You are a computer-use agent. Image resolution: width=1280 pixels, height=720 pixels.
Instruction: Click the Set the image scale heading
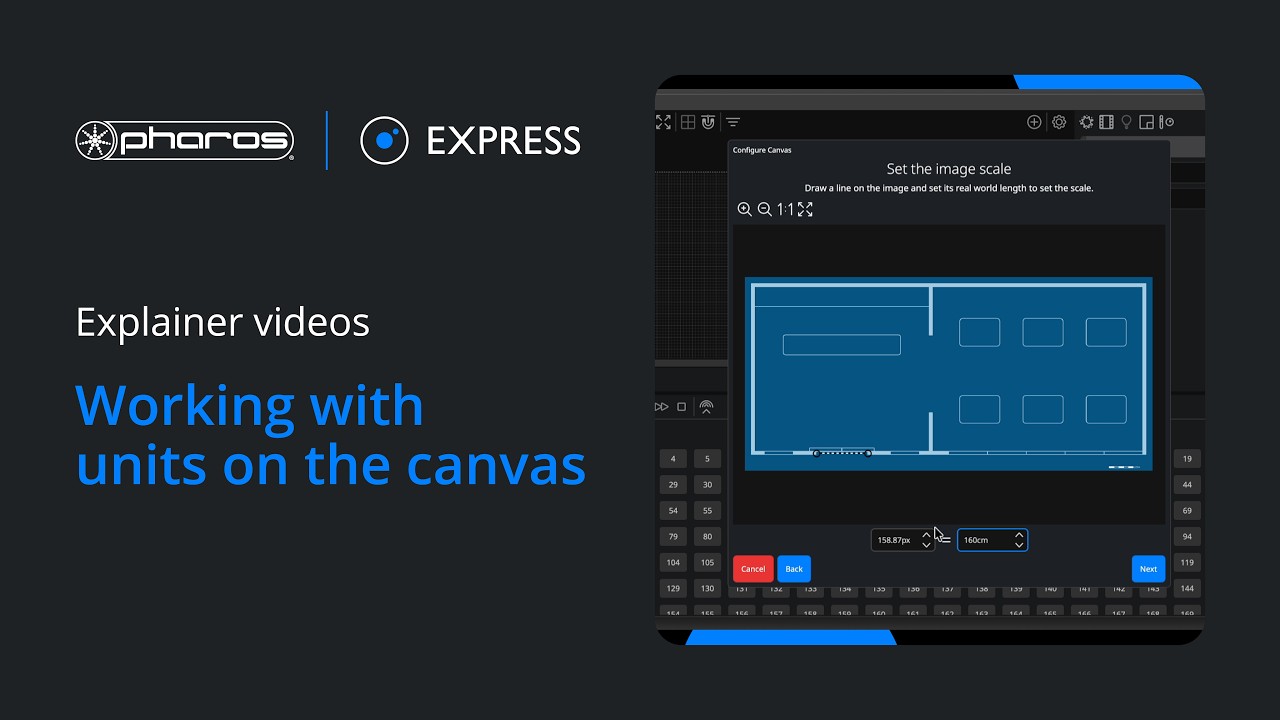[949, 169]
